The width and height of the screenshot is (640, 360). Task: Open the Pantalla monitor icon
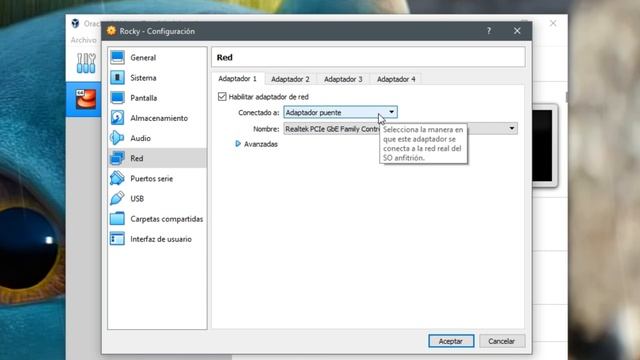[117, 98]
